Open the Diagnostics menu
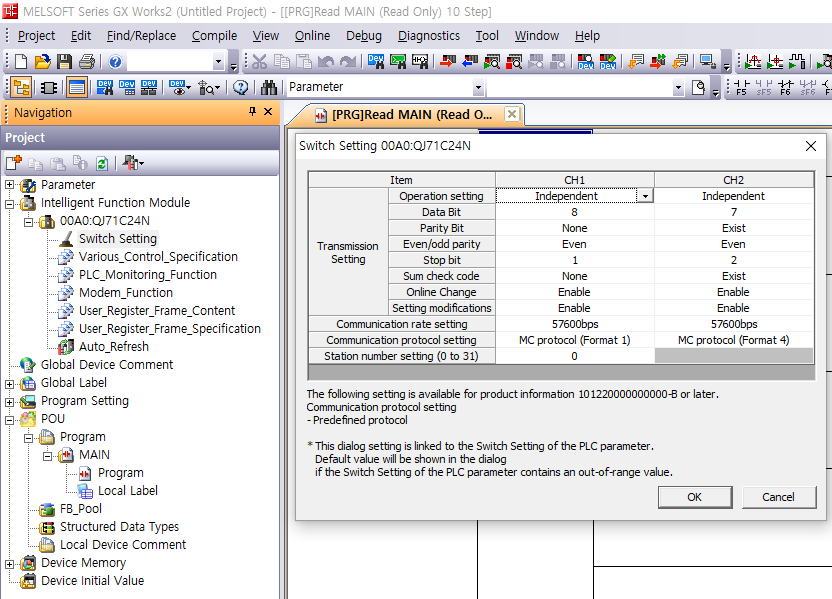 [429, 36]
